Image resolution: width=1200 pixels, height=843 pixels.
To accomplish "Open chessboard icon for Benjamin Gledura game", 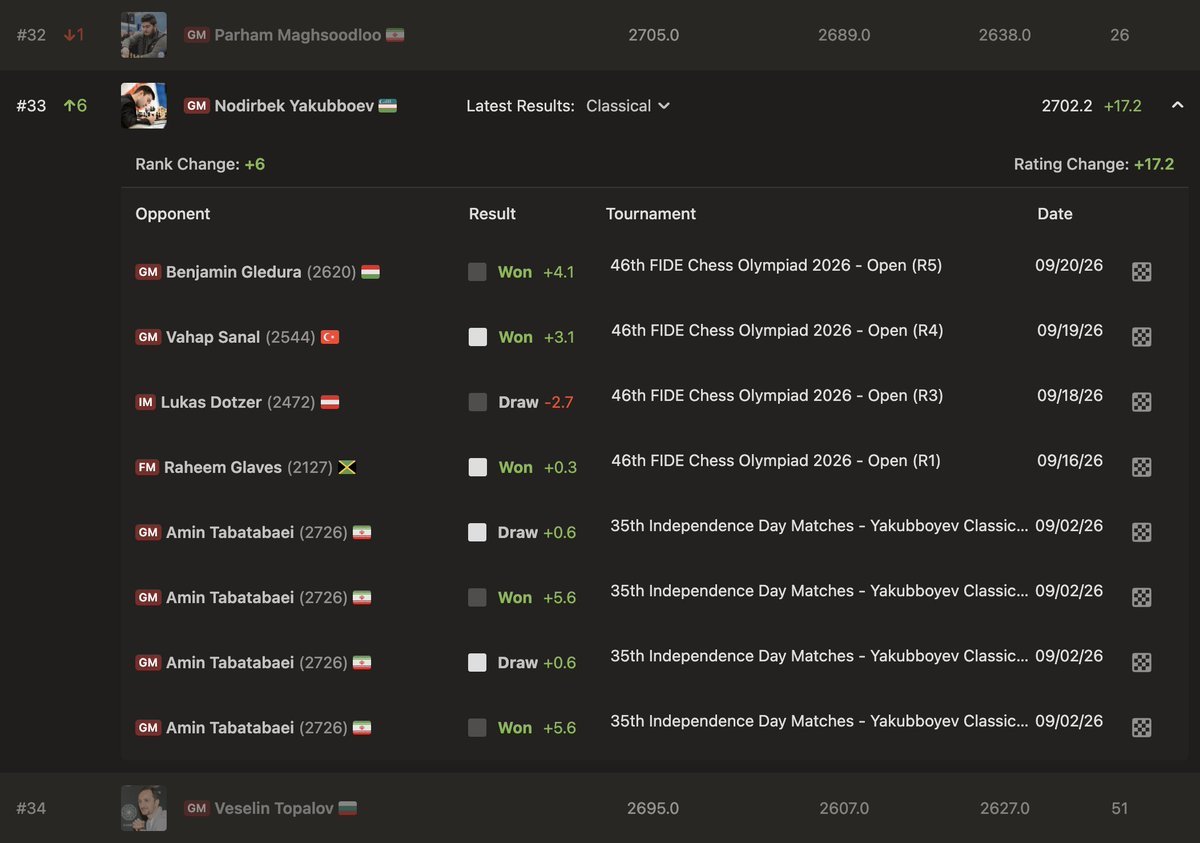I will [x=1141, y=272].
